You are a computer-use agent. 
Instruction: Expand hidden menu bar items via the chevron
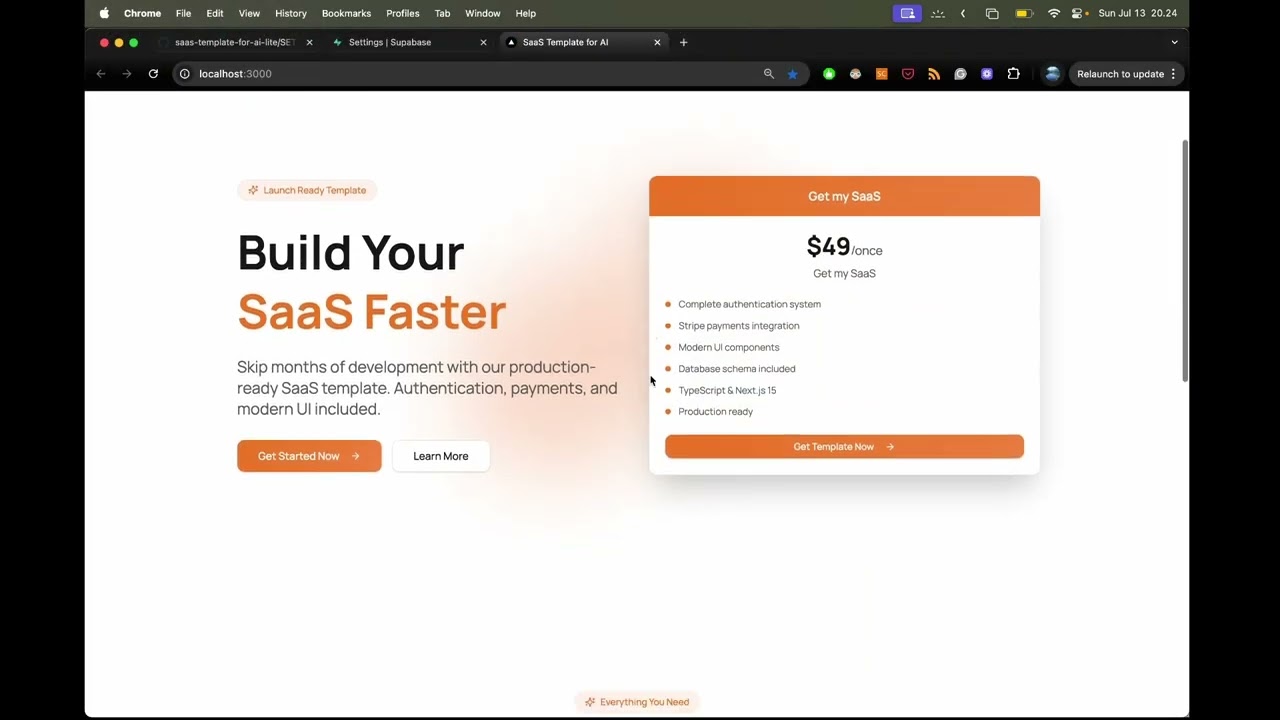963,13
